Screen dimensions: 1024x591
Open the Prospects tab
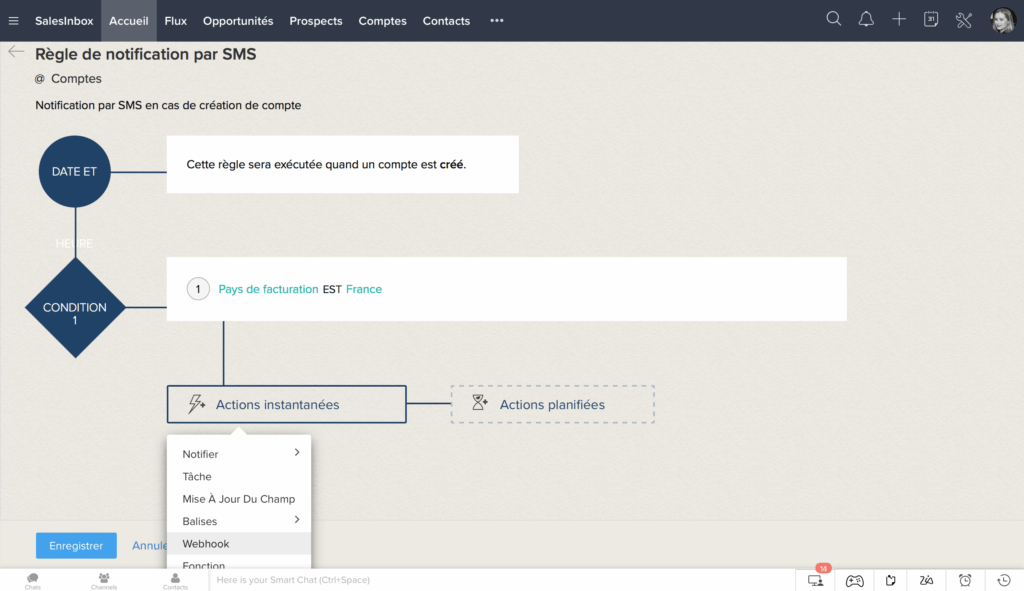coord(316,21)
